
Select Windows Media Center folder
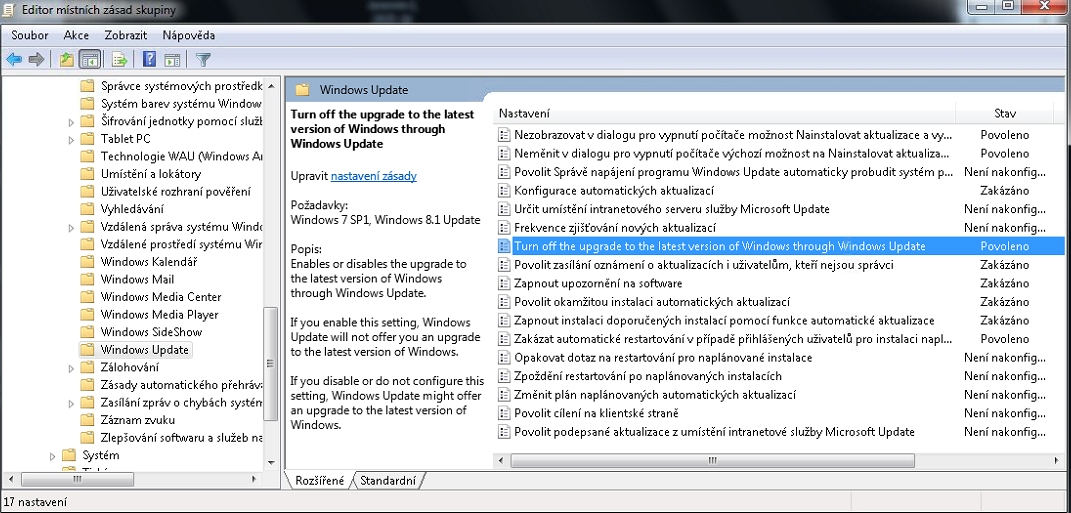[x=161, y=297]
